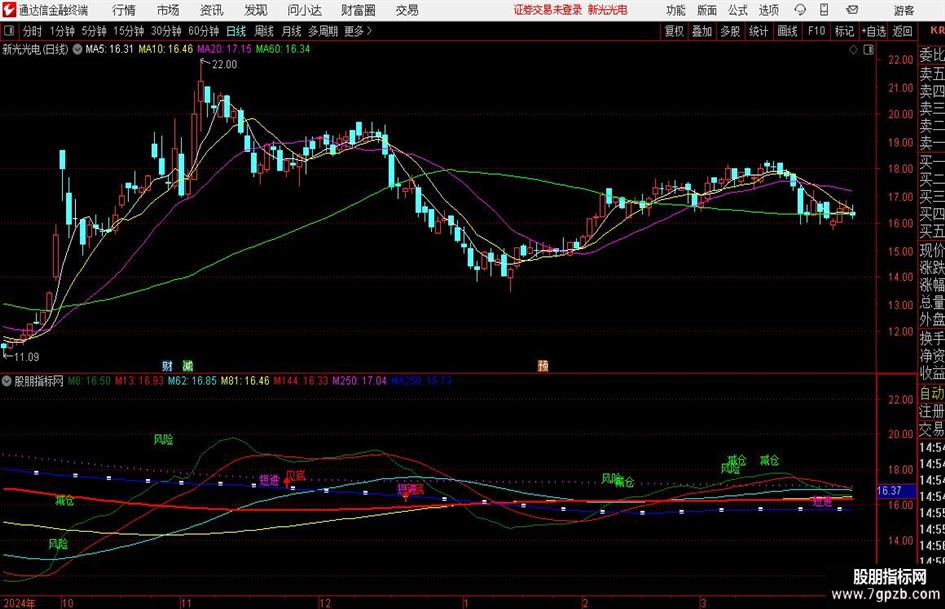Click the 返回 button
945x609 pixels.
(902, 31)
